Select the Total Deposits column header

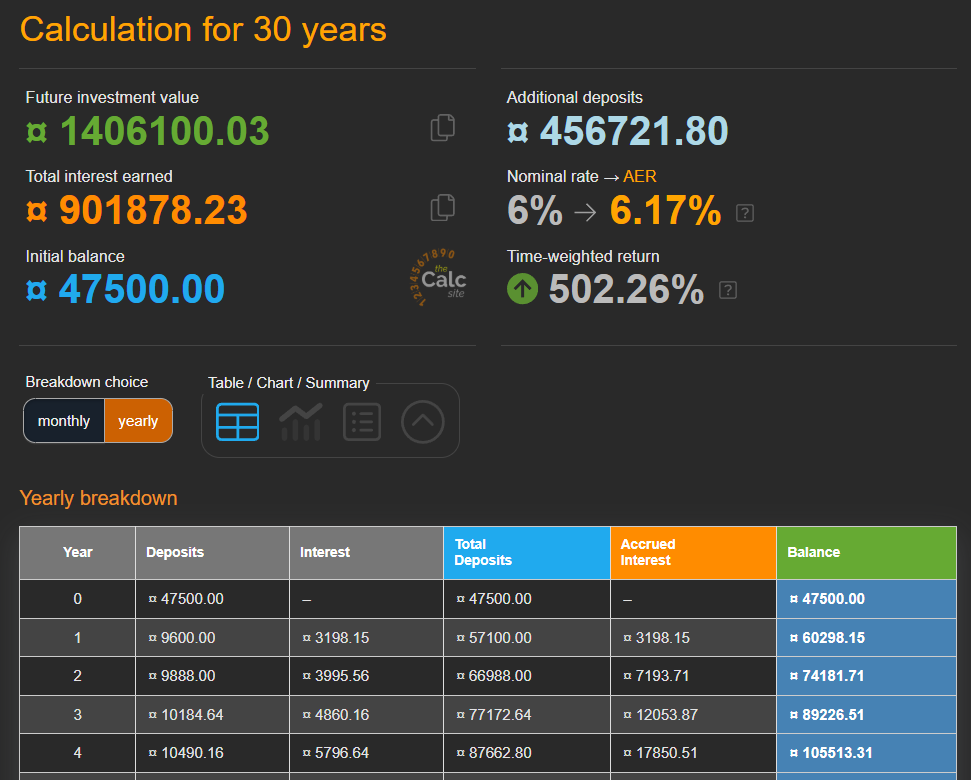(526, 552)
